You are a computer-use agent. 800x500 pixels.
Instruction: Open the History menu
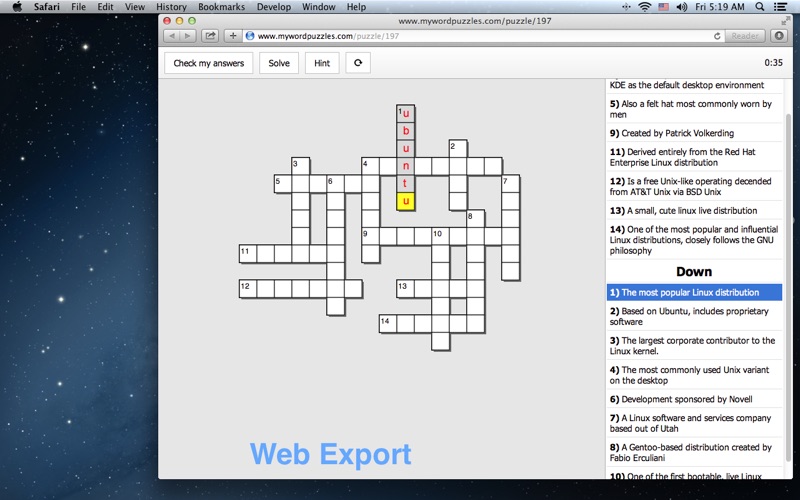[x=171, y=7]
